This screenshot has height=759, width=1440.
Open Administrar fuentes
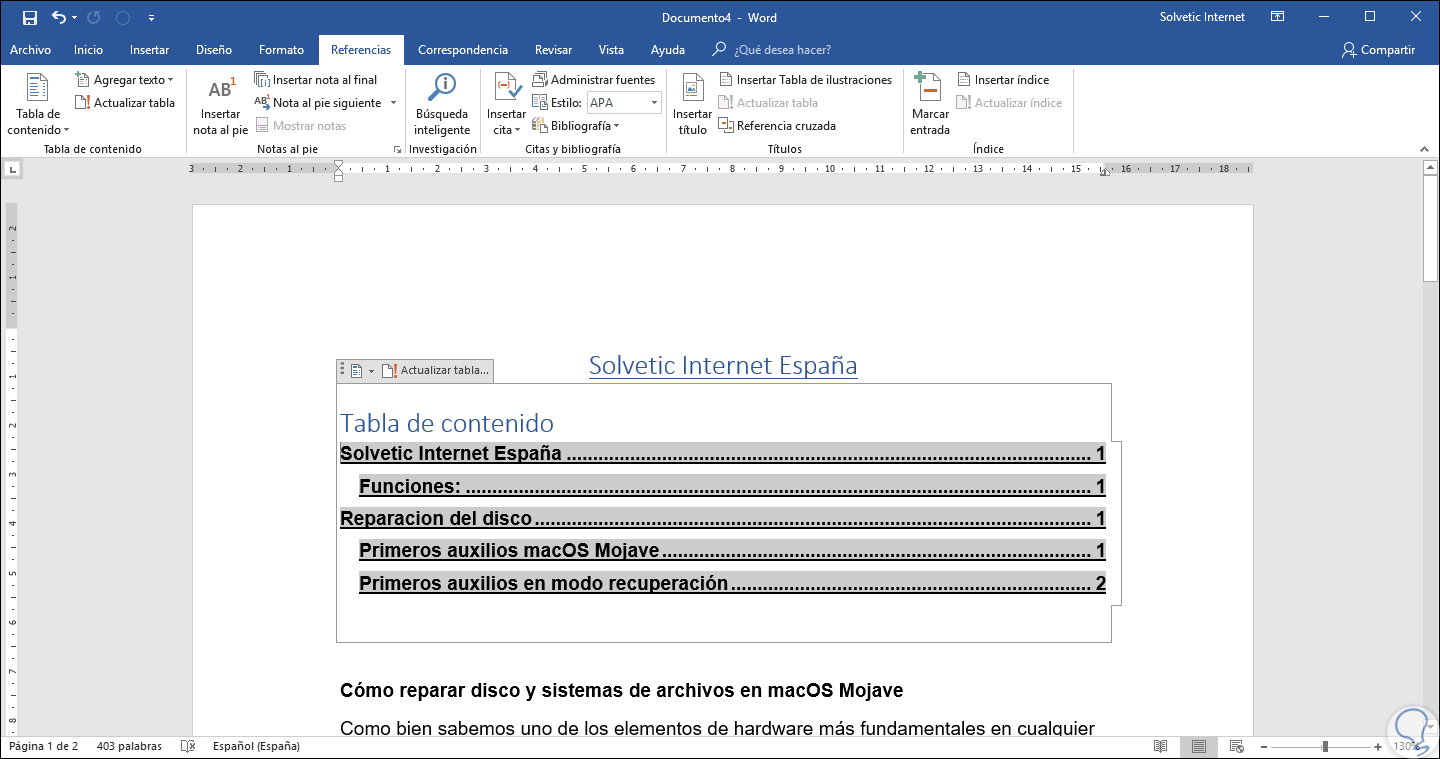click(x=593, y=80)
